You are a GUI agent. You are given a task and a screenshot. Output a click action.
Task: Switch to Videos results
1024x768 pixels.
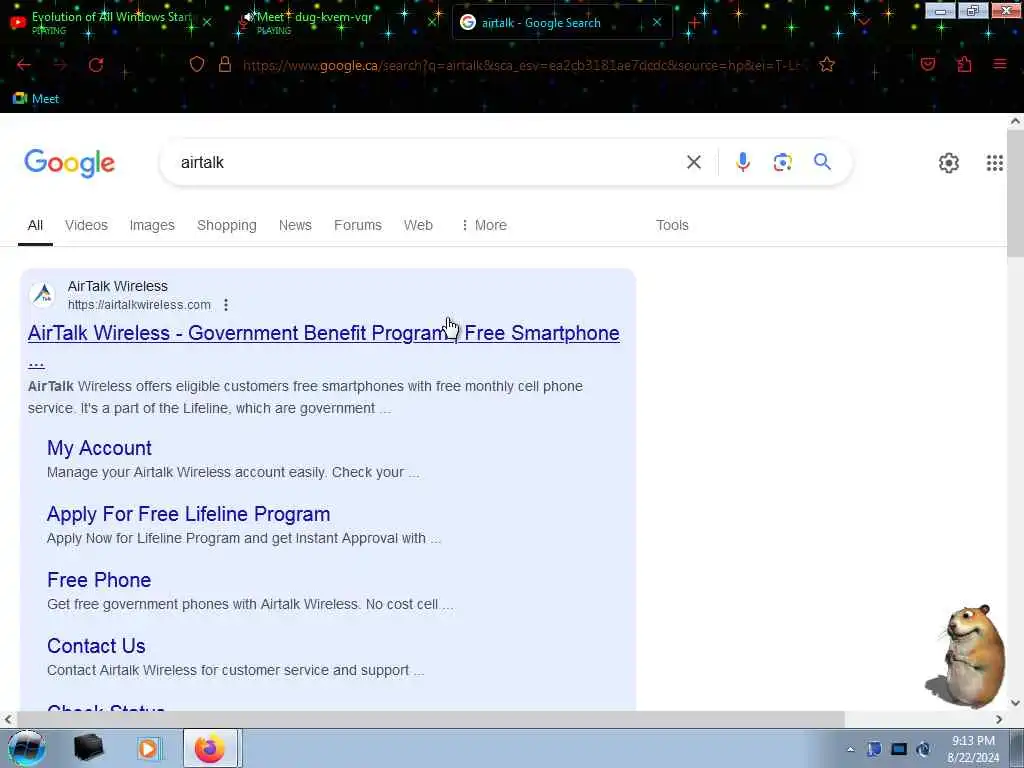(86, 225)
